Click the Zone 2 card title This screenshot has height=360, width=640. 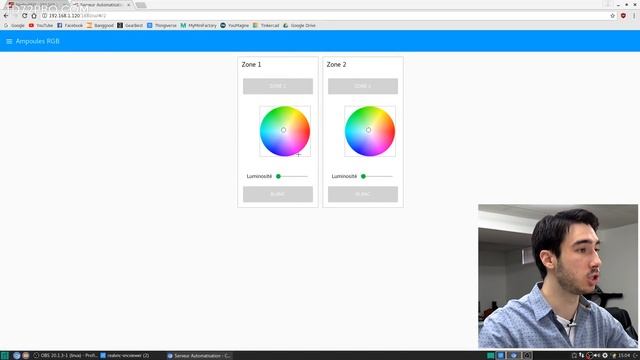(336, 64)
